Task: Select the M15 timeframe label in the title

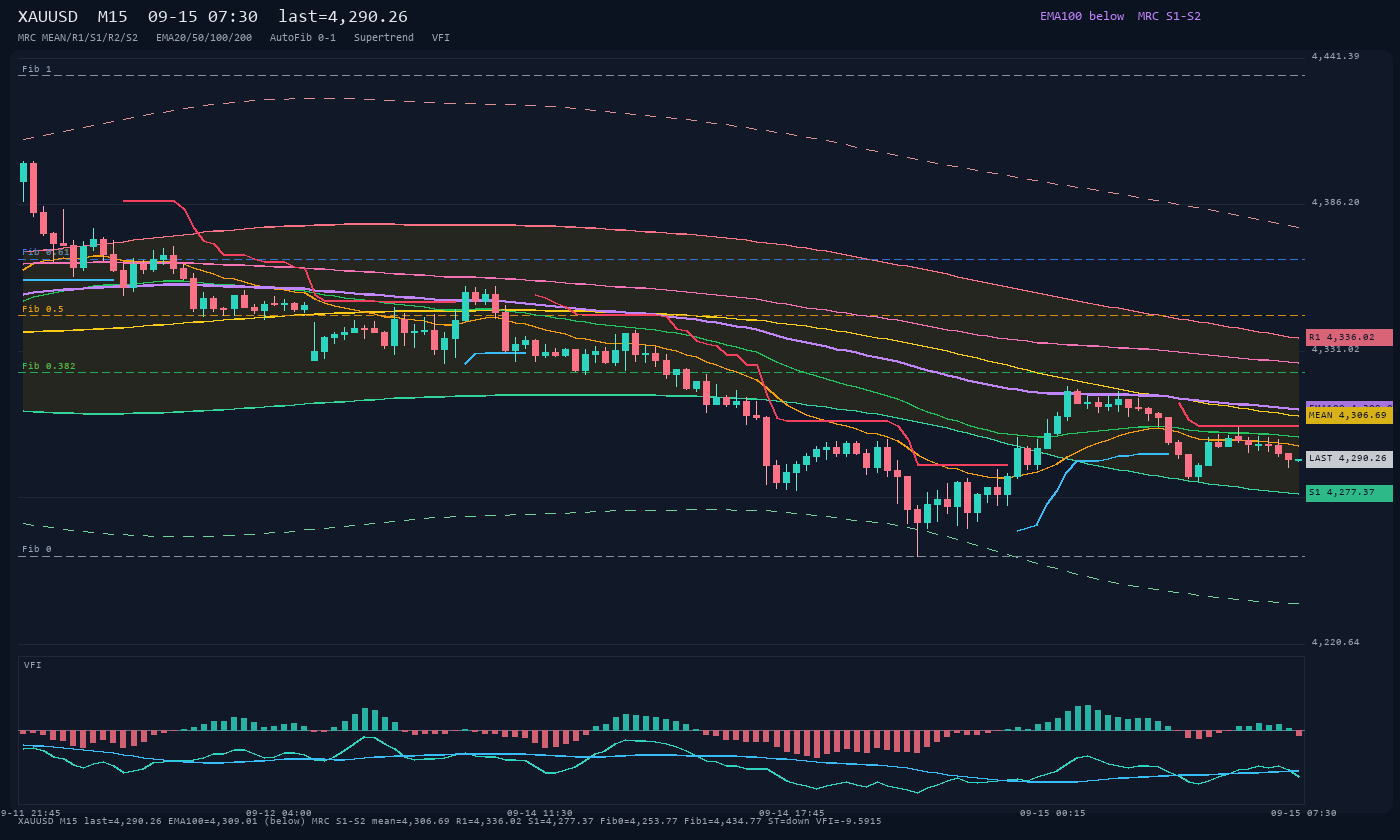Action: (x=113, y=16)
